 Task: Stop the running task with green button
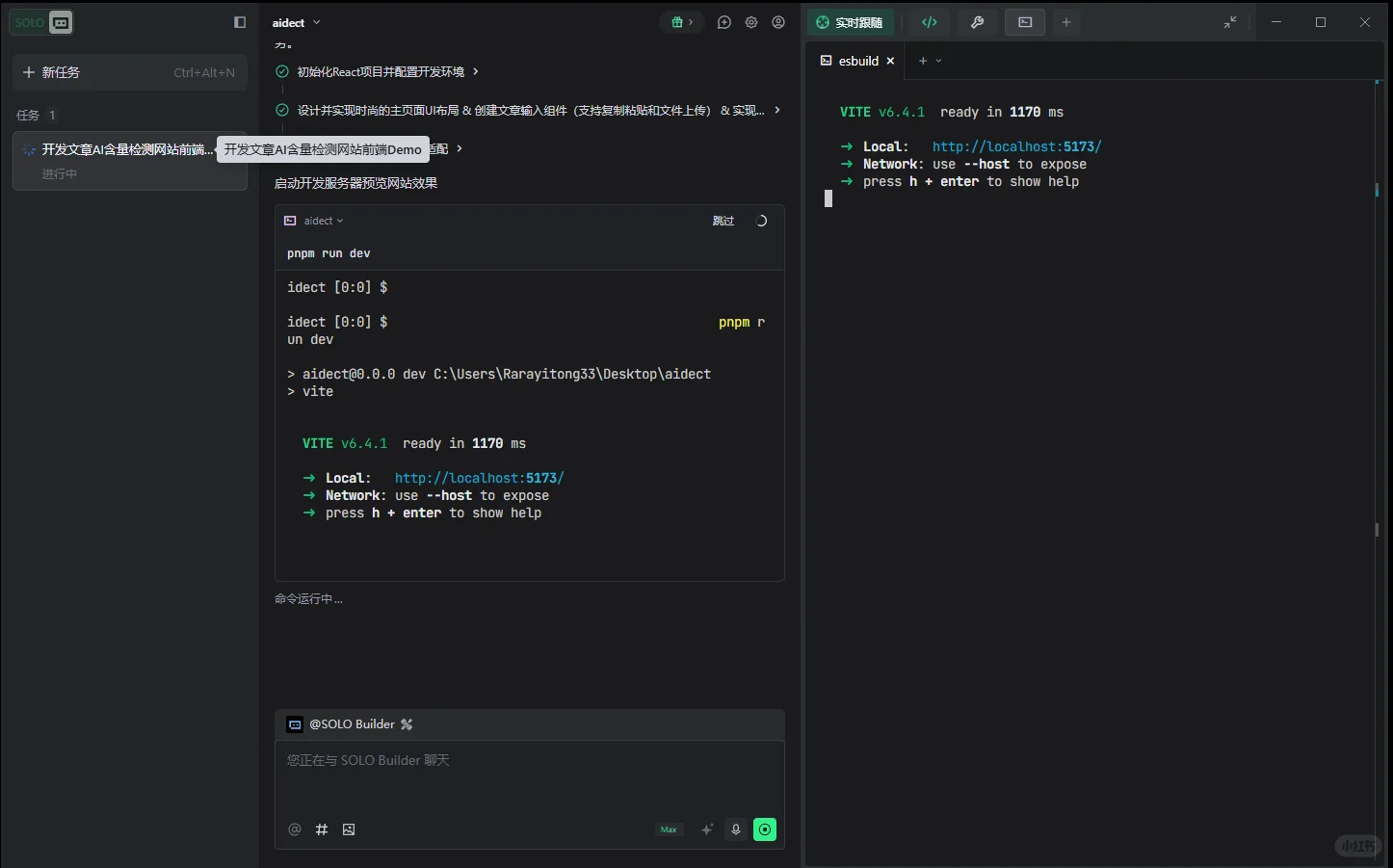click(x=765, y=829)
